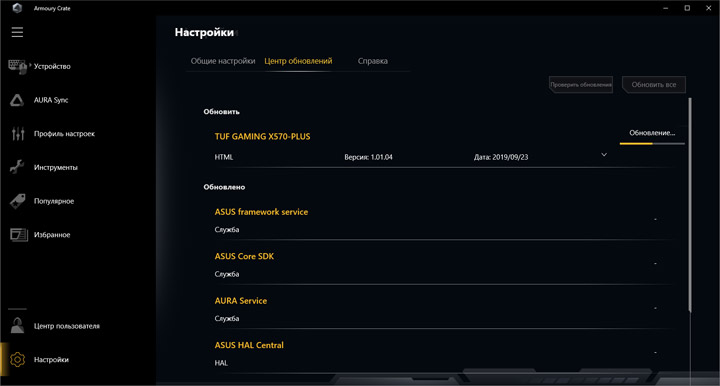Image resolution: width=720 pixels, height=386 pixels.
Task: Click the Настройки page heading
Action: [204, 33]
